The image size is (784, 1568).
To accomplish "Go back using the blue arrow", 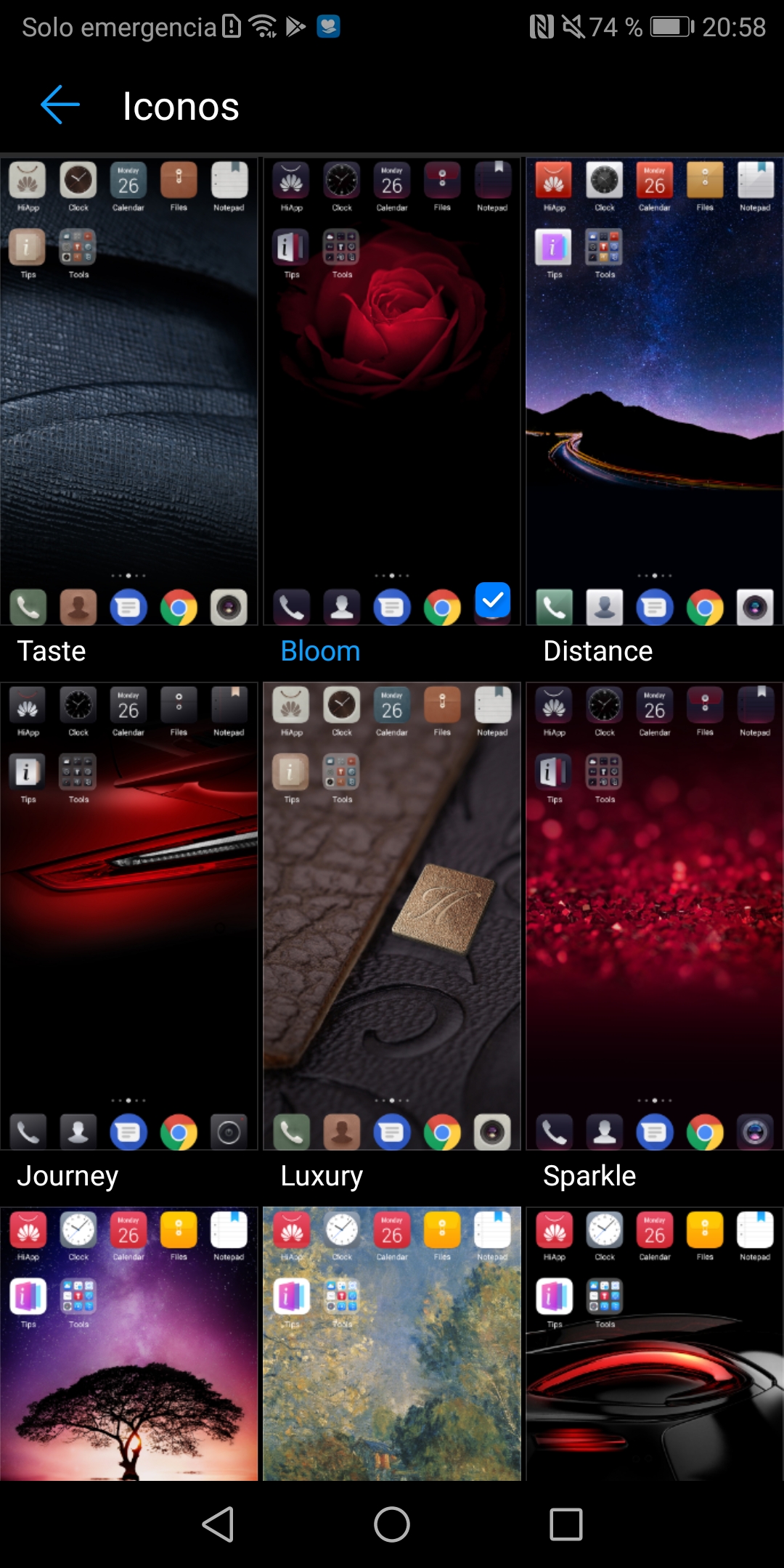I will 60,105.
